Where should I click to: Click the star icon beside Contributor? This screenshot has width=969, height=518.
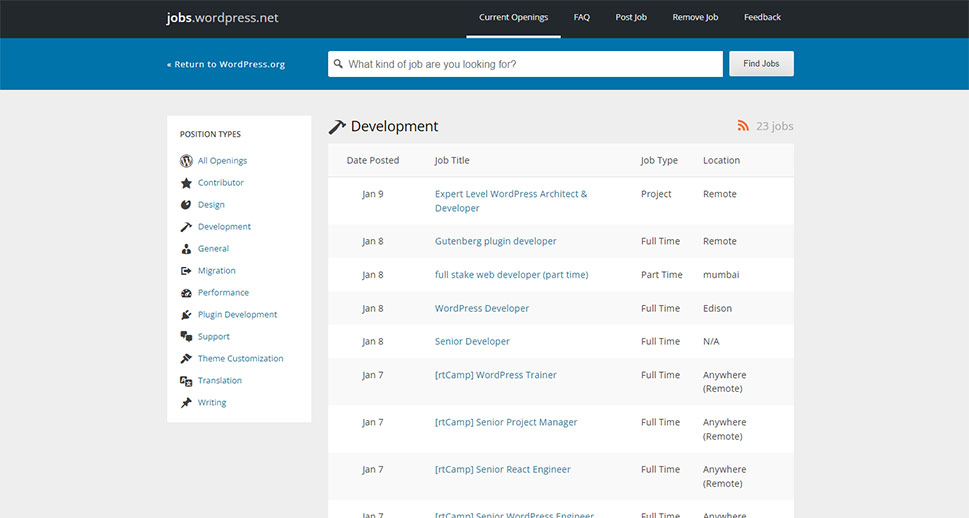click(186, 183)
